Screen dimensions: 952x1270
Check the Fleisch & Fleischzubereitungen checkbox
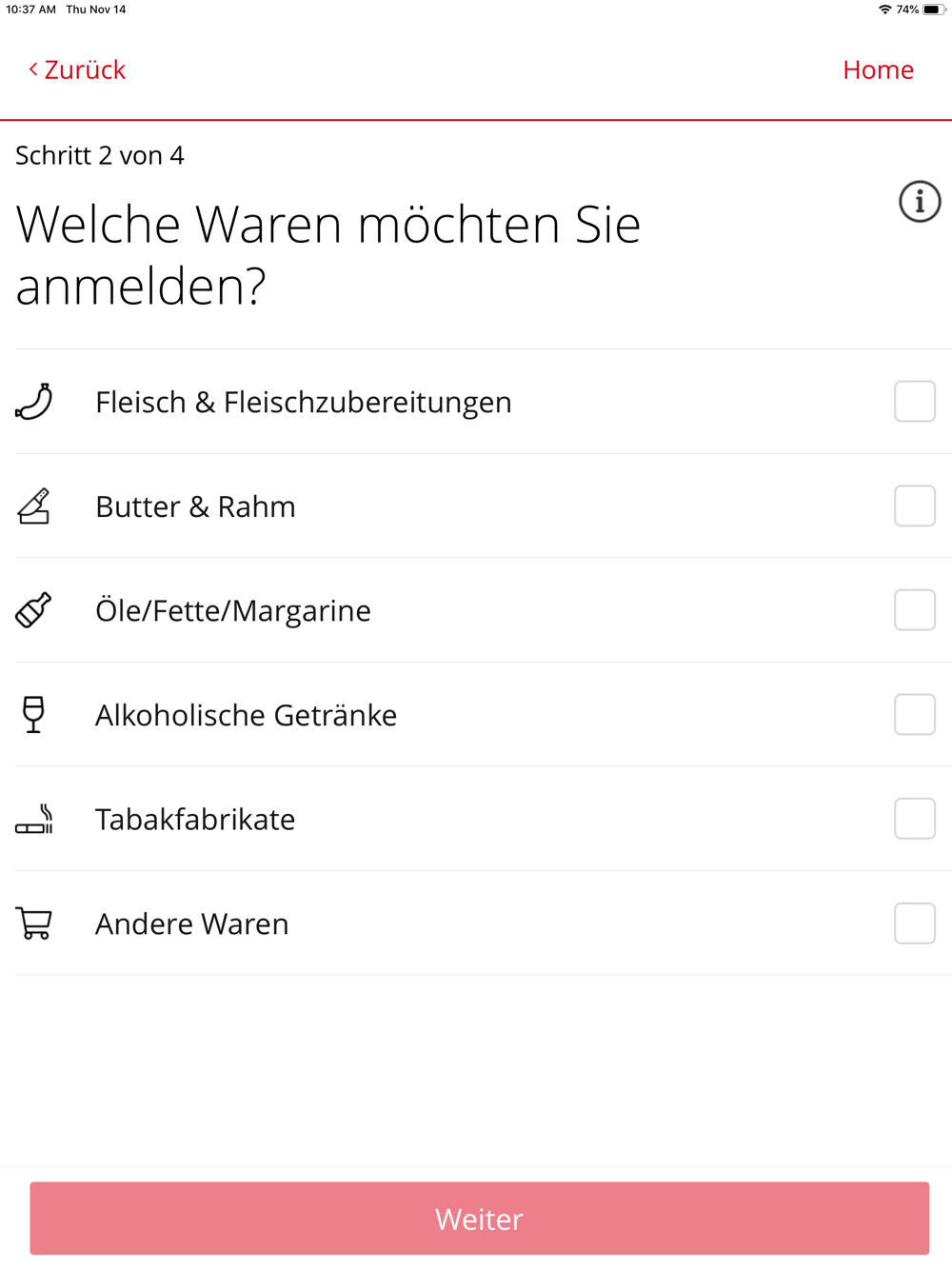pyautogui.click(x=915, y=401)
